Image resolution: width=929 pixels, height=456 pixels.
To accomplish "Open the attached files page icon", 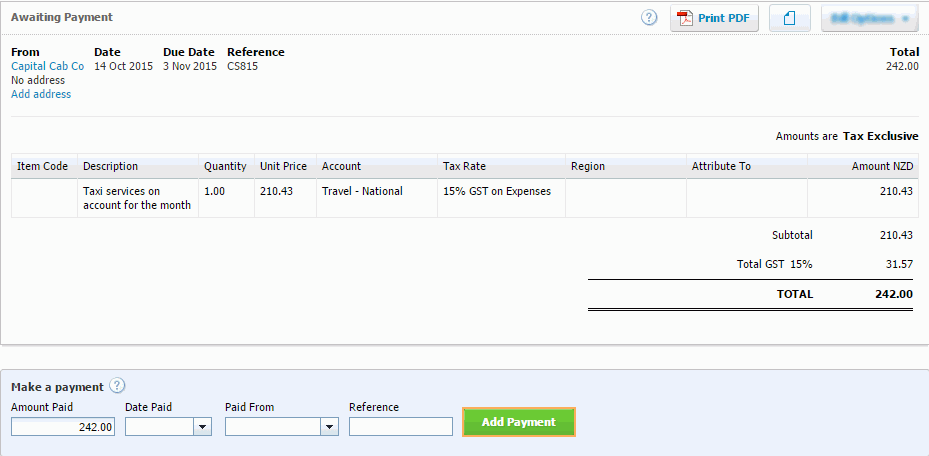I will coord(789,18).
